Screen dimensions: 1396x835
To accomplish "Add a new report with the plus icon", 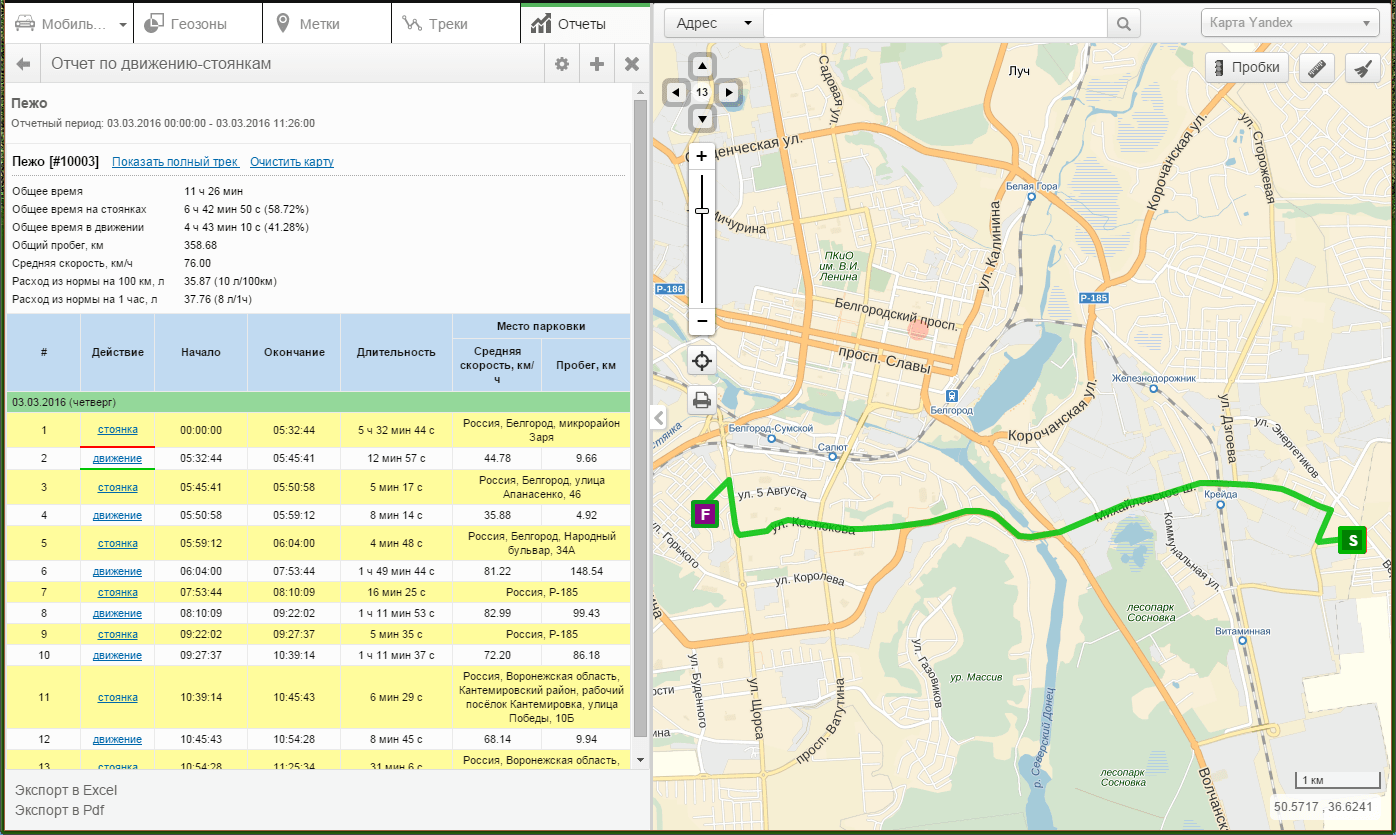I will pyautogui.click(x=597, y=64).
